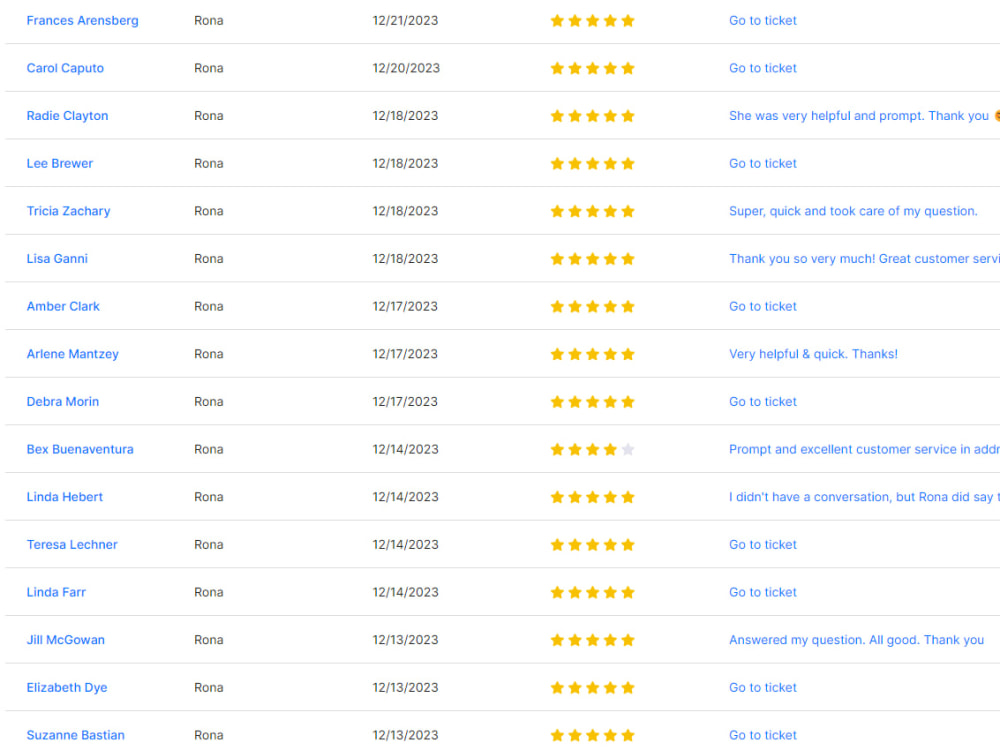This screenshot has height=750, width=1000.
Task: Click agent Rona in Debra Morin row
Action: (209, 402)
